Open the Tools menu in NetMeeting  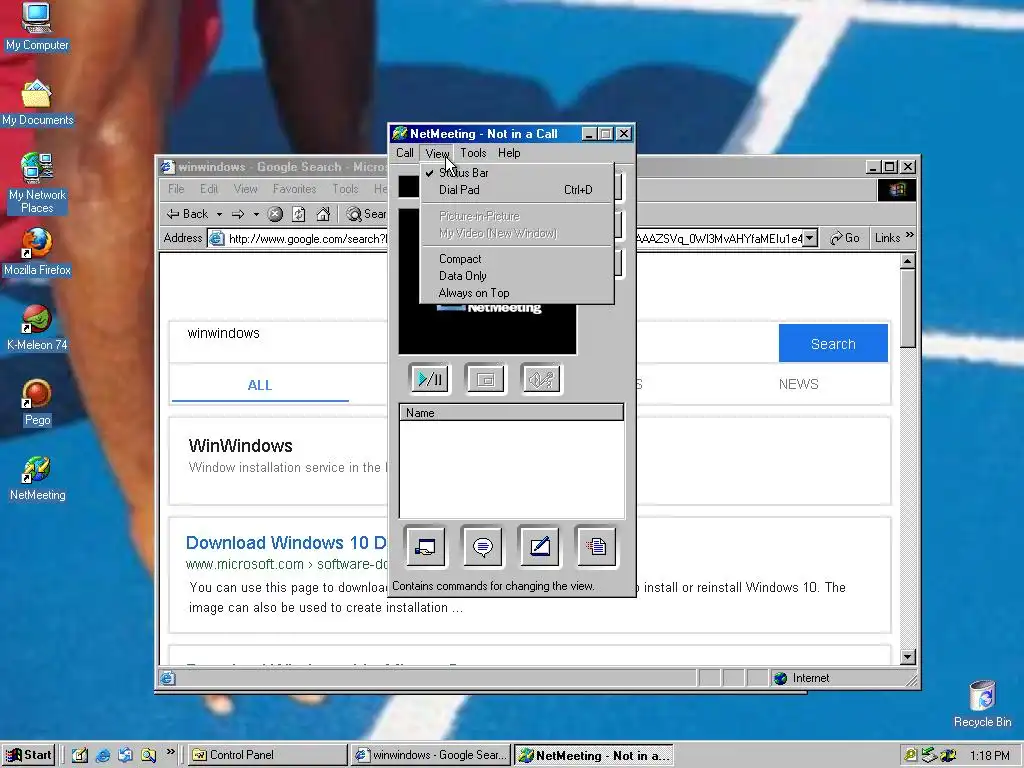click(473, 153)
